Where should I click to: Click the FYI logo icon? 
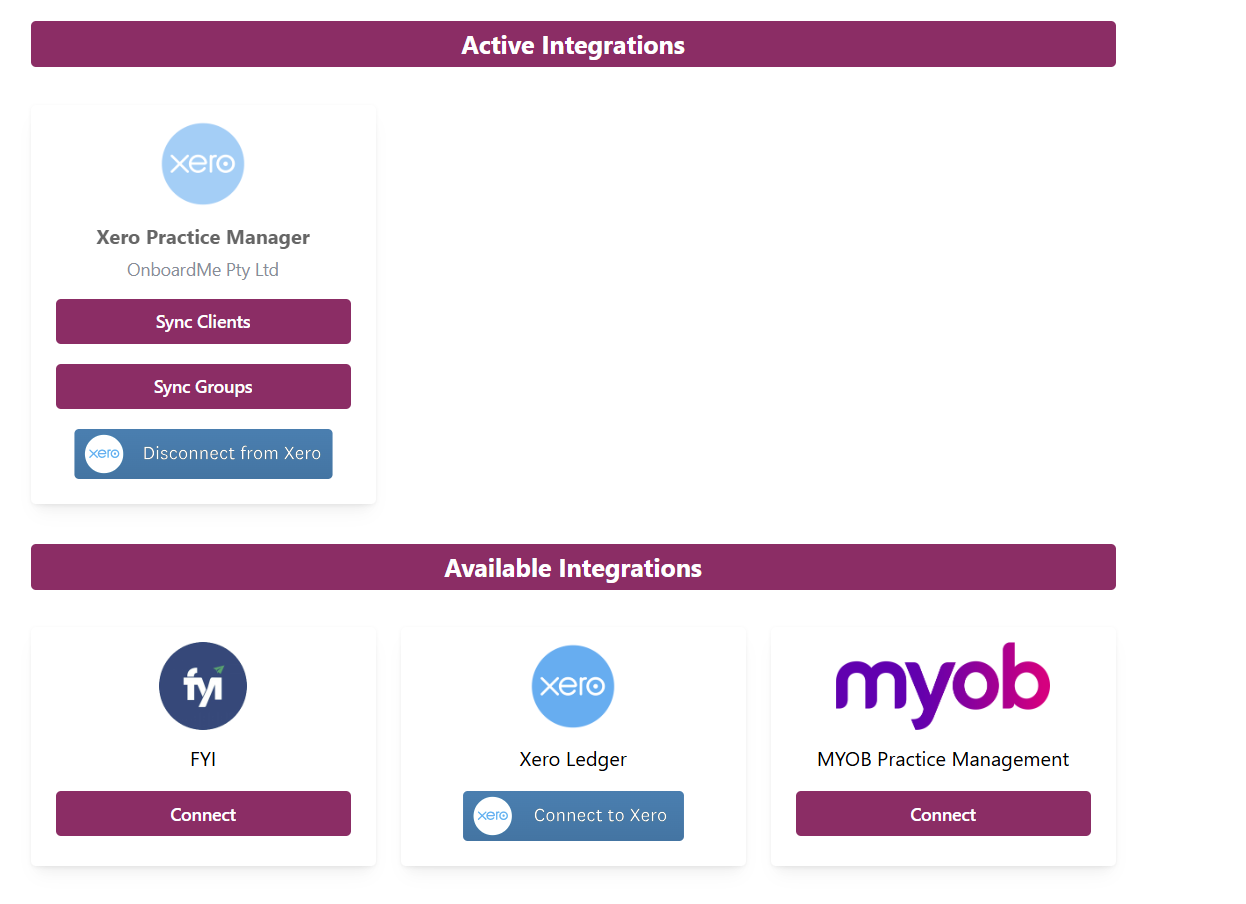coord(203,686)
